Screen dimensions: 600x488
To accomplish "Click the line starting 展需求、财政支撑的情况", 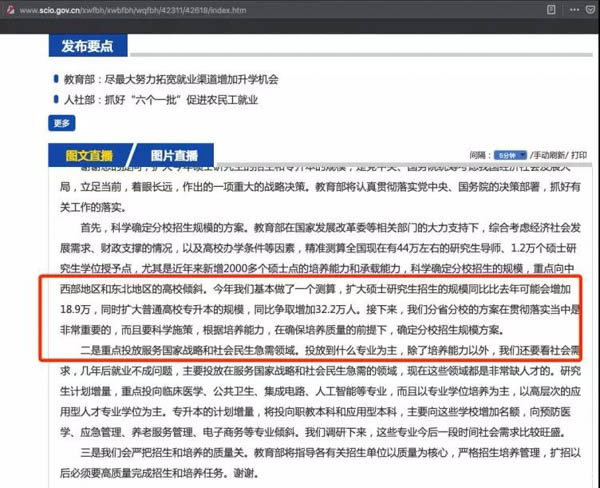I will (x=318, y=248).
